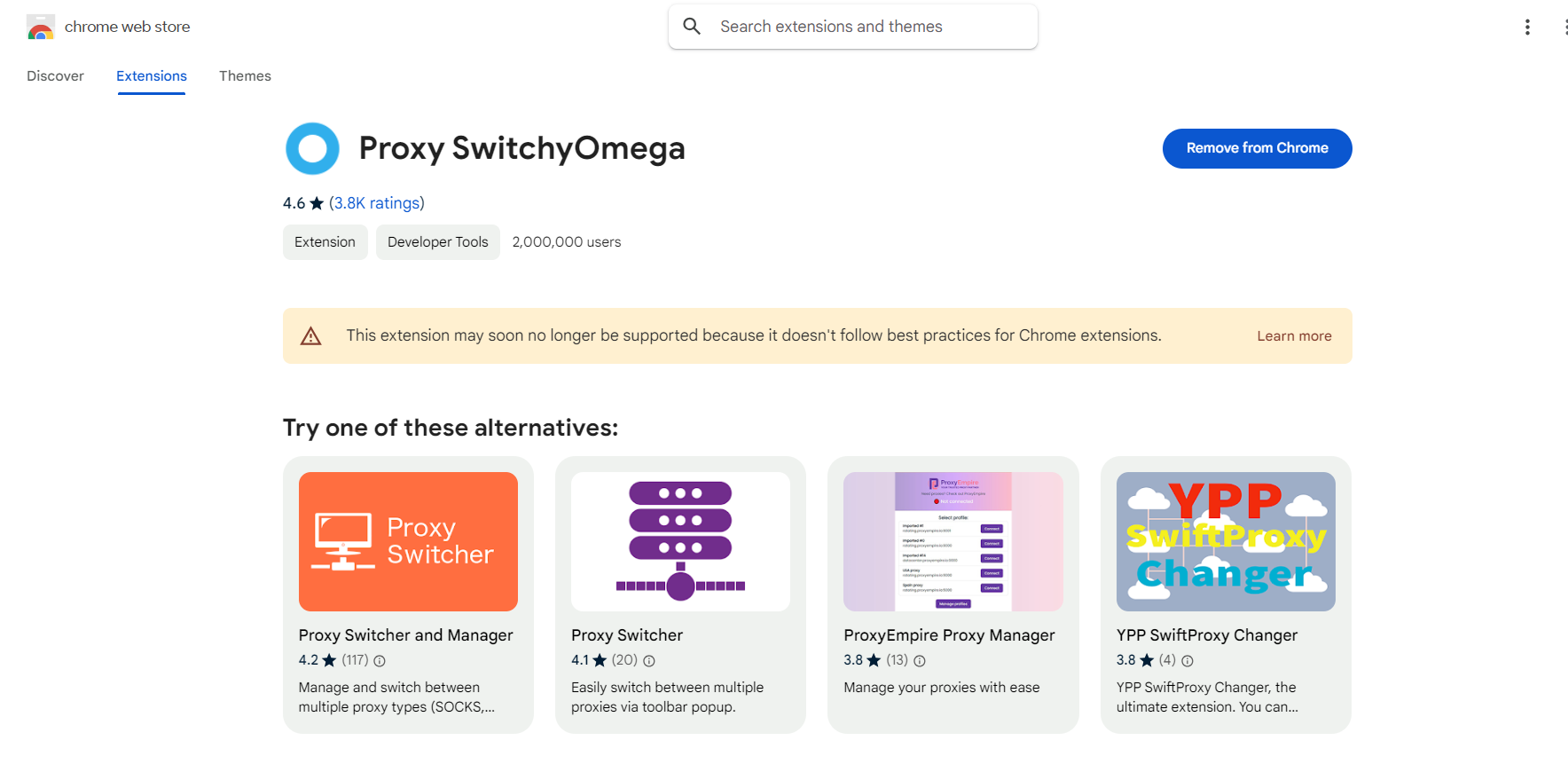The width and height of the screenshot is (1568, 772).
Task: Click the purple Proxy Switcher server graphic
Action: tap(679, 541)
